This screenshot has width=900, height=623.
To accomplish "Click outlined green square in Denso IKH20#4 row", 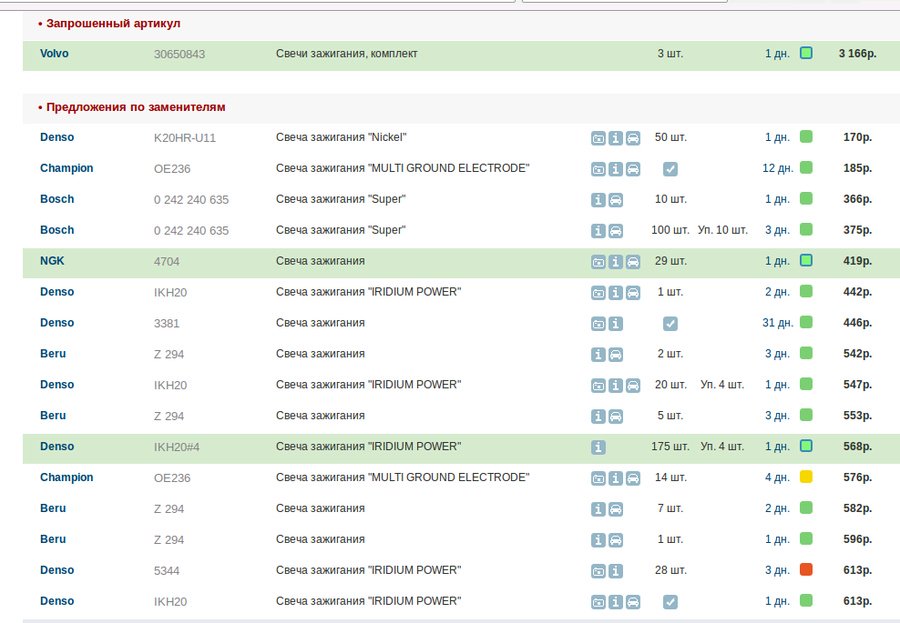I will click(806, 446).
